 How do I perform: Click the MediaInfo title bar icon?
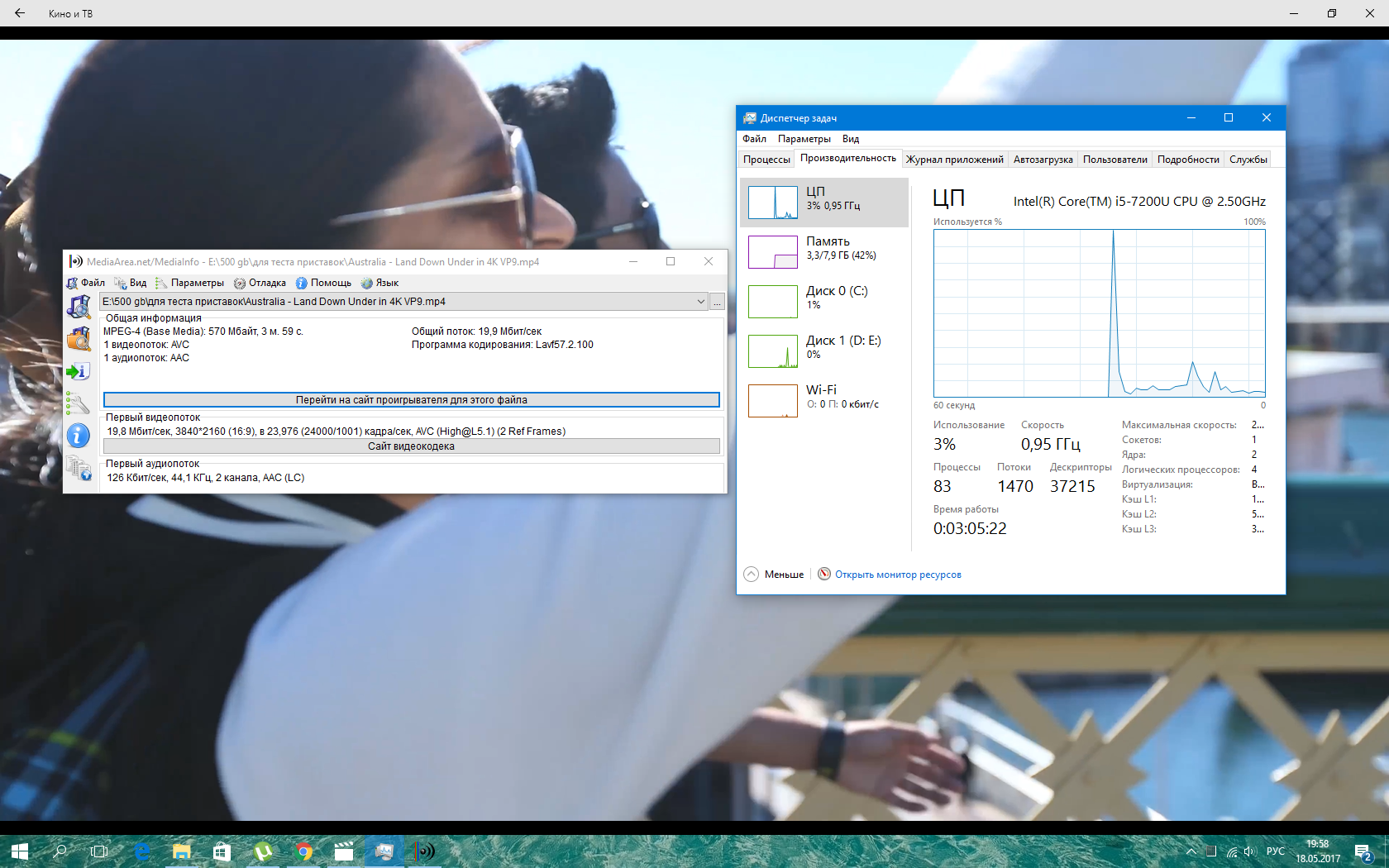pyautogui.click(x=76, y=262)
